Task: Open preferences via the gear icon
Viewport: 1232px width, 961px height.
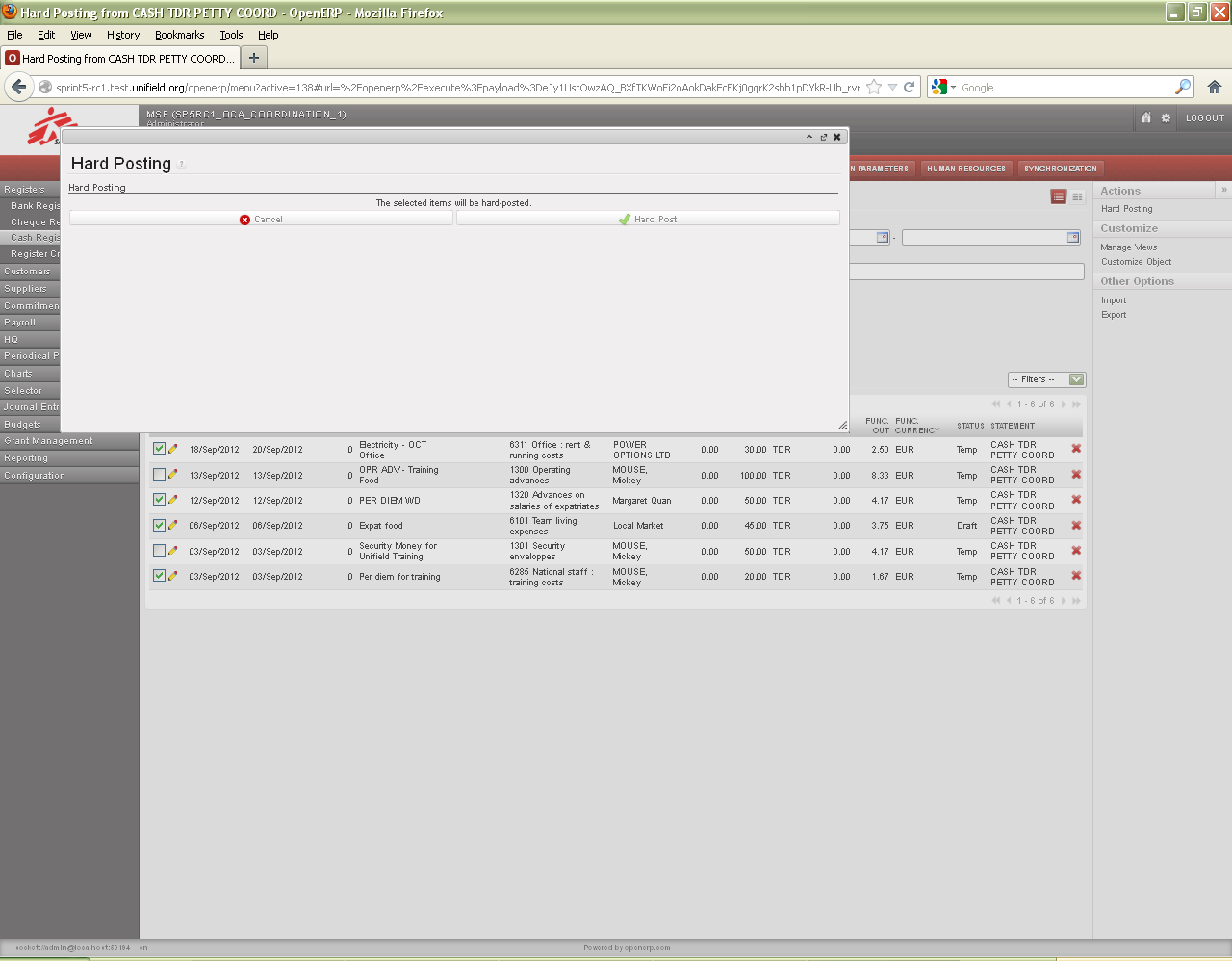Action: [1166, 117]
